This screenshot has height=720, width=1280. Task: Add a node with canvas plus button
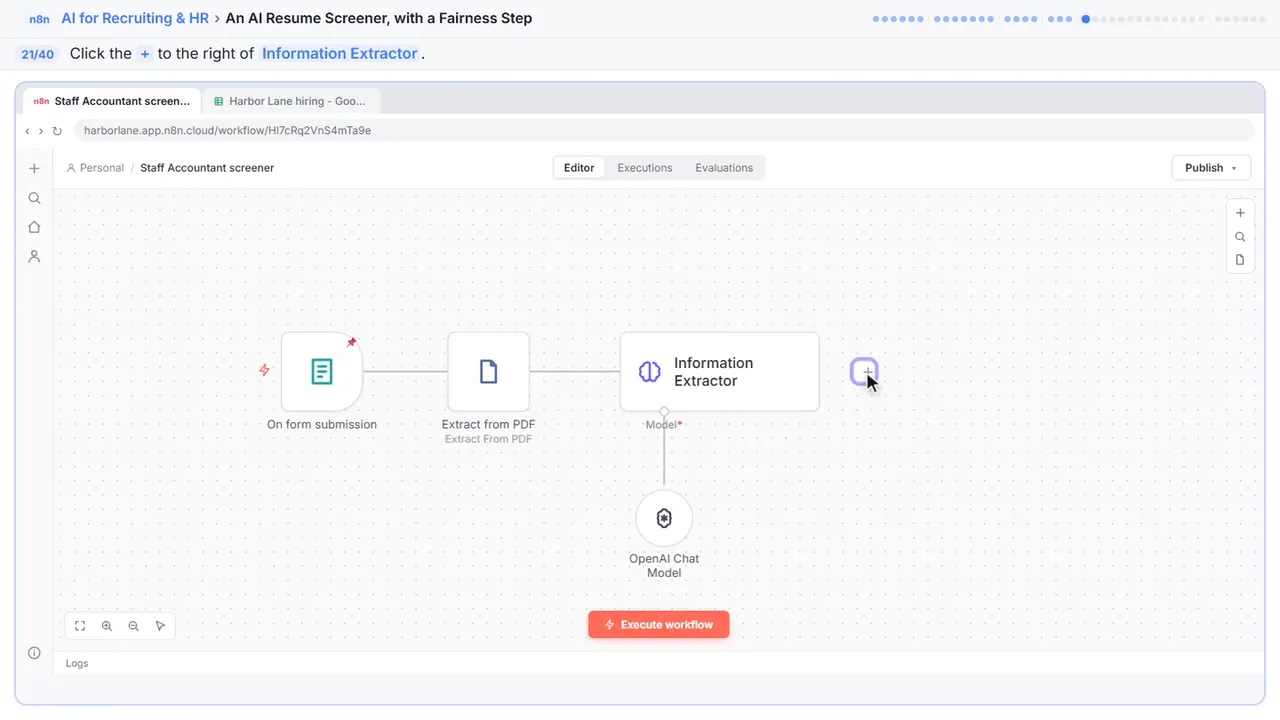pyautogui.click(x=1240, y=213)
